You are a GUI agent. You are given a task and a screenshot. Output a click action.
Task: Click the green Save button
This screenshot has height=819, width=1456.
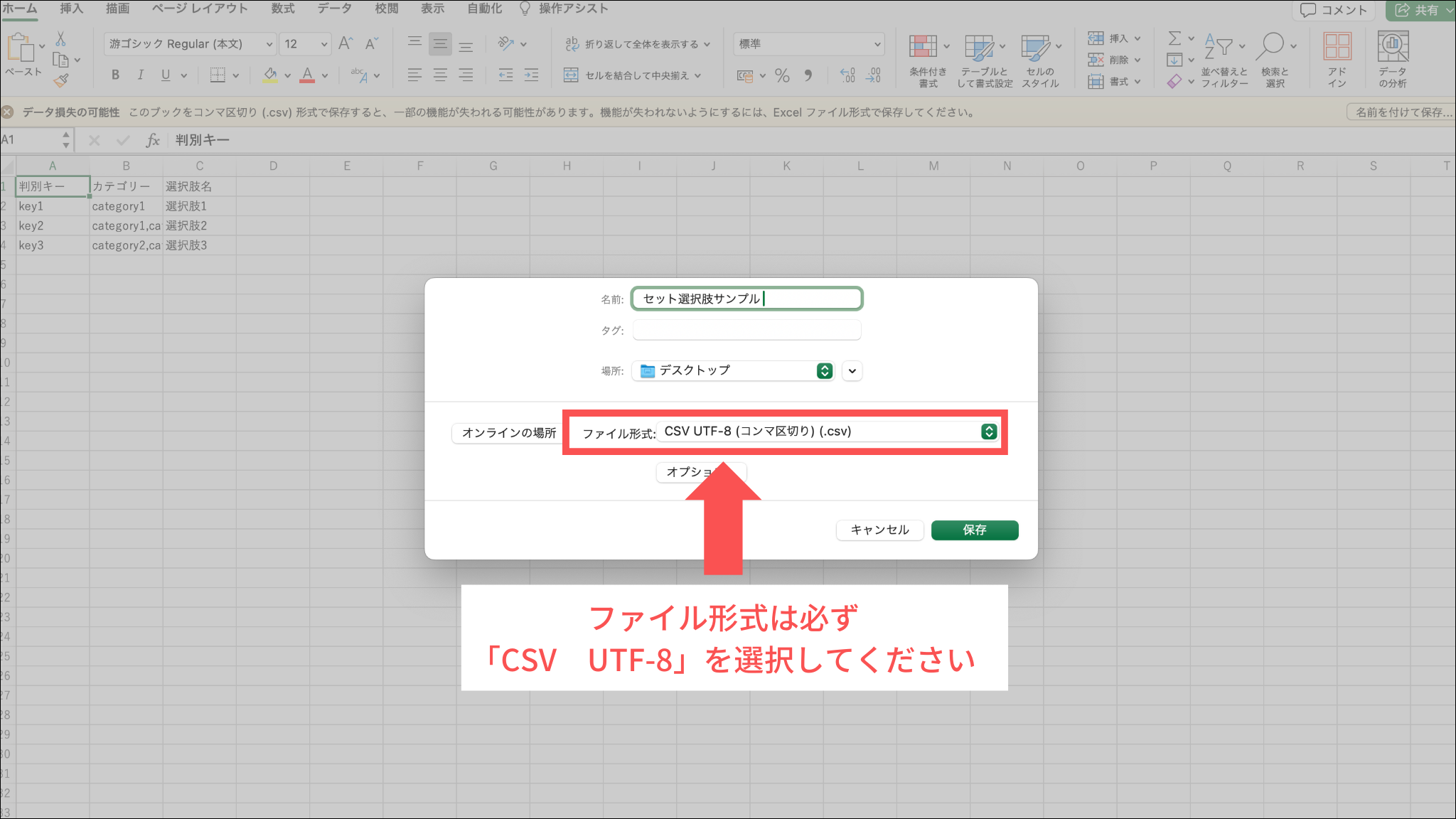coord(974,530)
